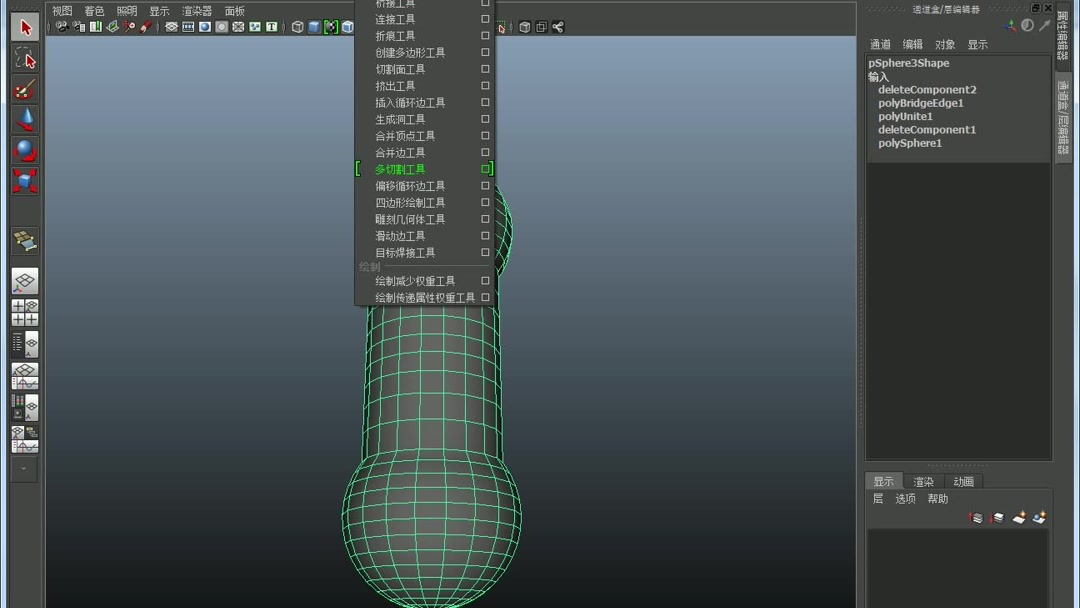Click the polySphere1 input node
This screenshot has width=1080, height=608.
coord(909,143)
